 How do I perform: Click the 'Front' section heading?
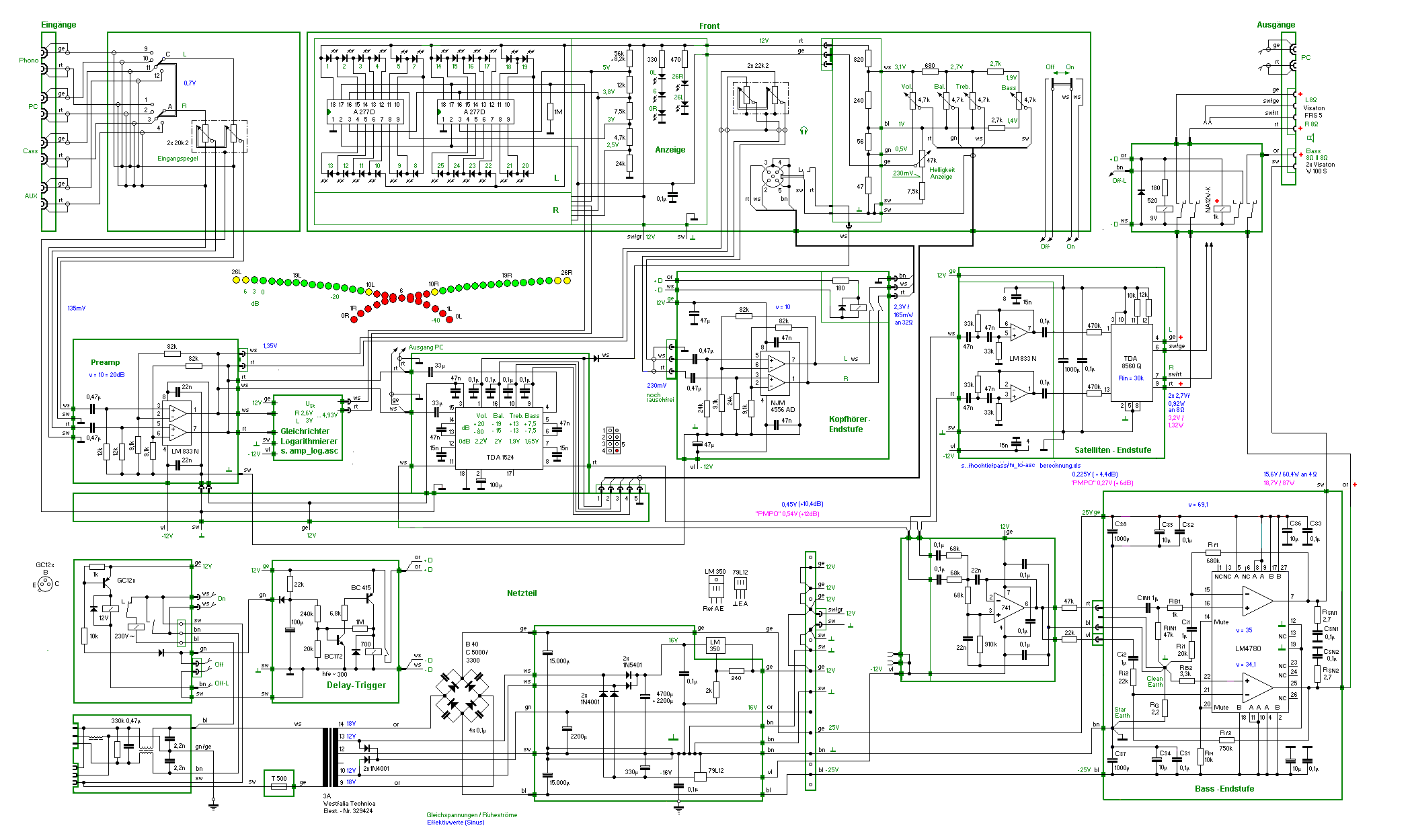(709, 26)
